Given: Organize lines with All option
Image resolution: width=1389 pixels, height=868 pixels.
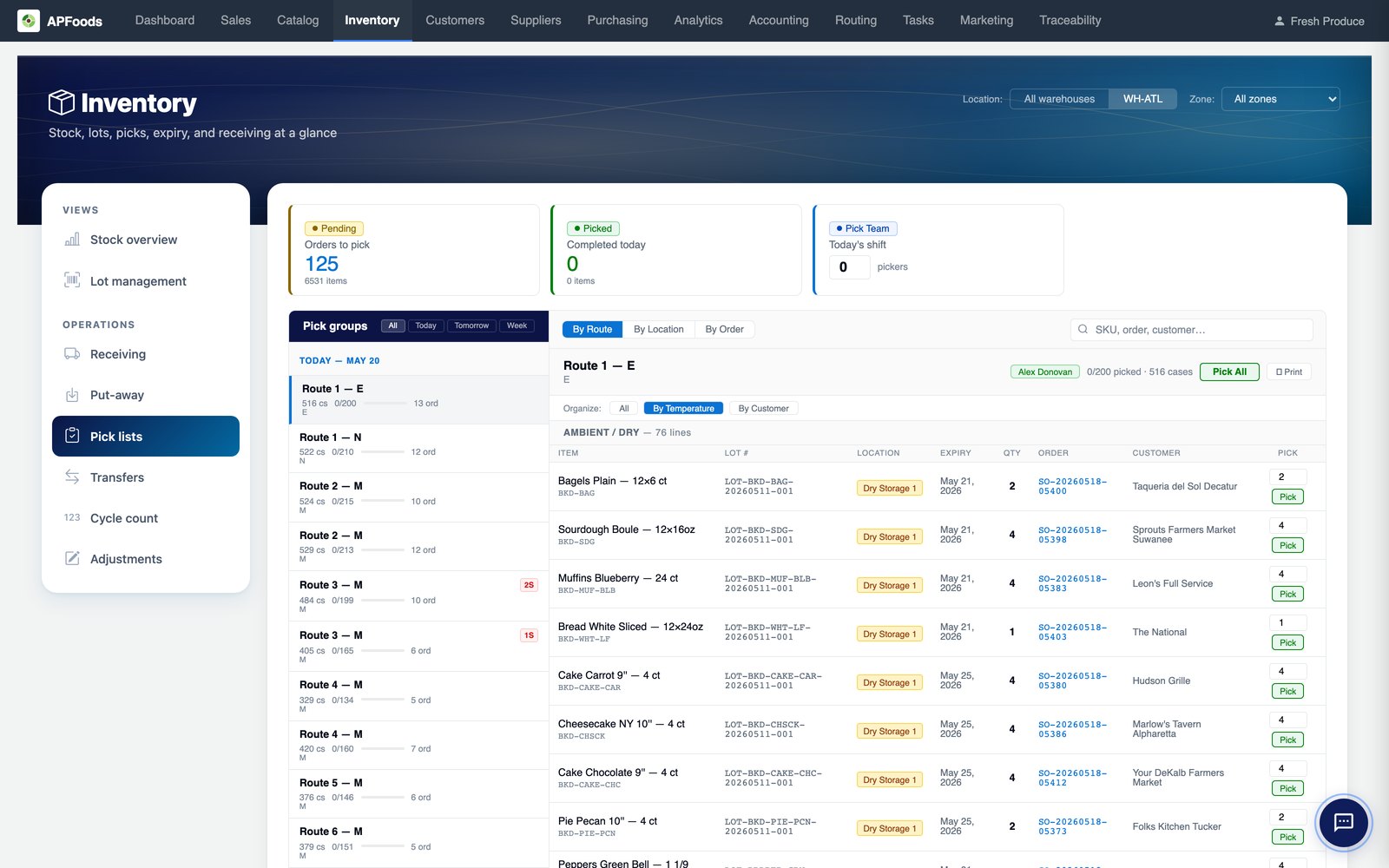Looking at the screenshot, I should click(623, 408).
